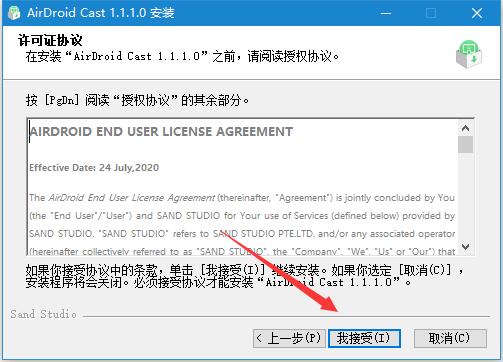Image resolution: width=503 pixels, height=362 pixels.
Task: Click the 取消(C) cancel button
Action: click(x=450, y=338)
